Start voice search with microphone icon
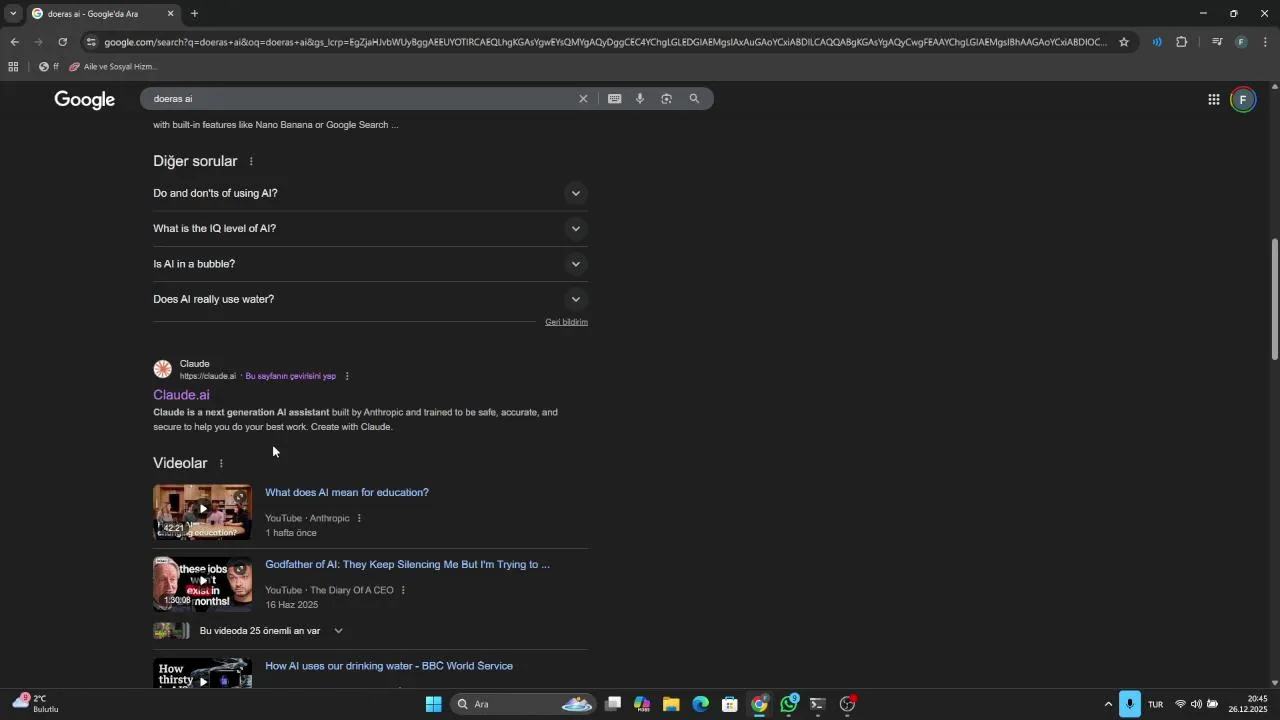 pyautogui.click(x=640, y=99)
